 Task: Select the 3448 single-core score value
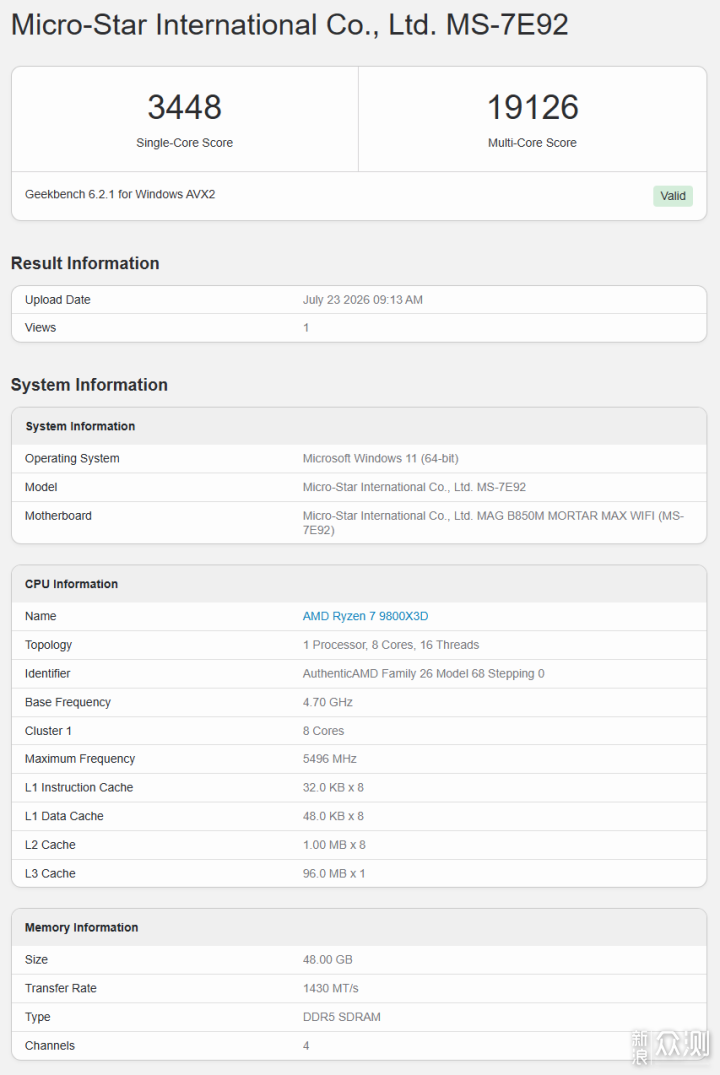pyautogui.click(x=184, y=108)
